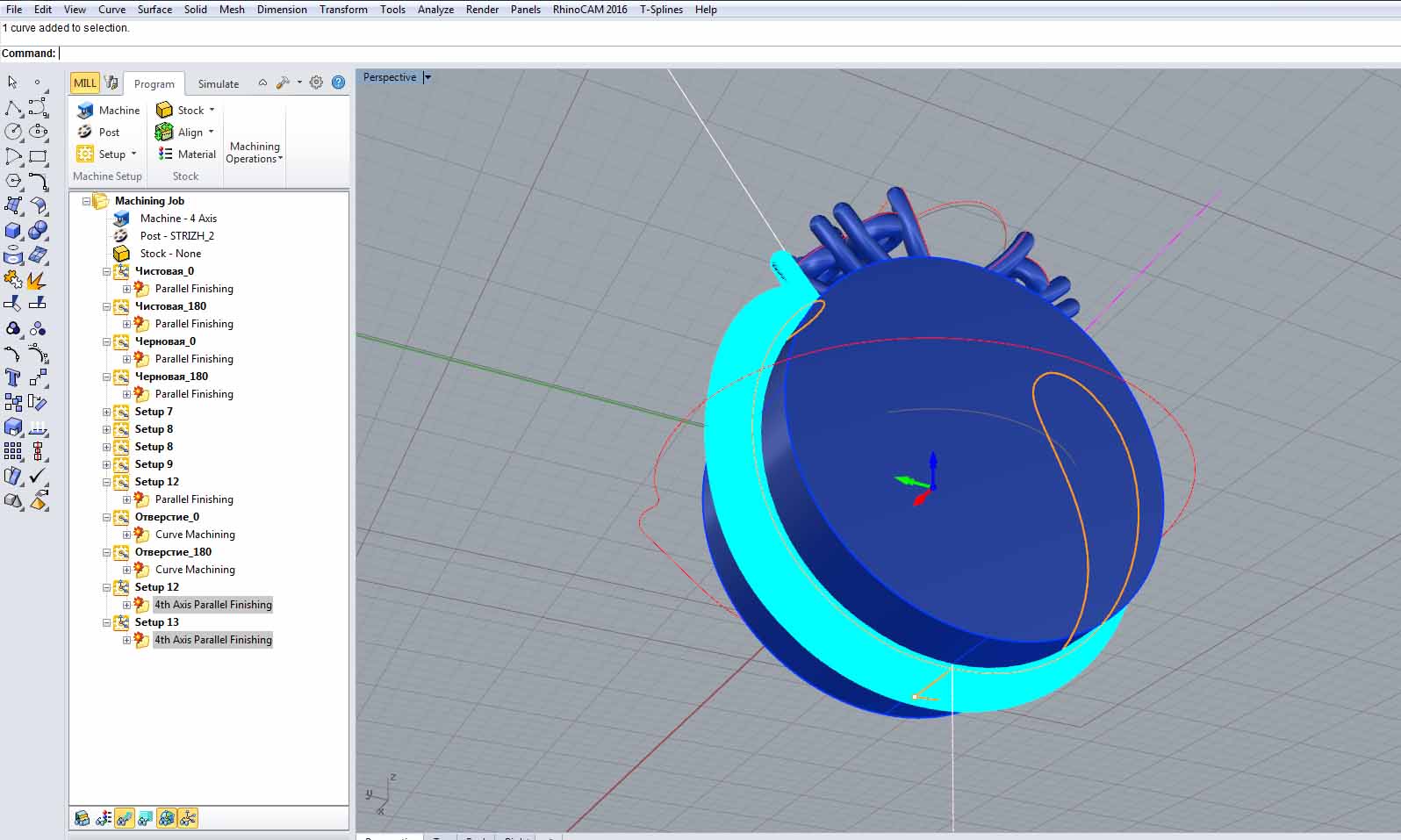Click the Text object tool
Screen dimensions: 1401x840
[13, 378]
